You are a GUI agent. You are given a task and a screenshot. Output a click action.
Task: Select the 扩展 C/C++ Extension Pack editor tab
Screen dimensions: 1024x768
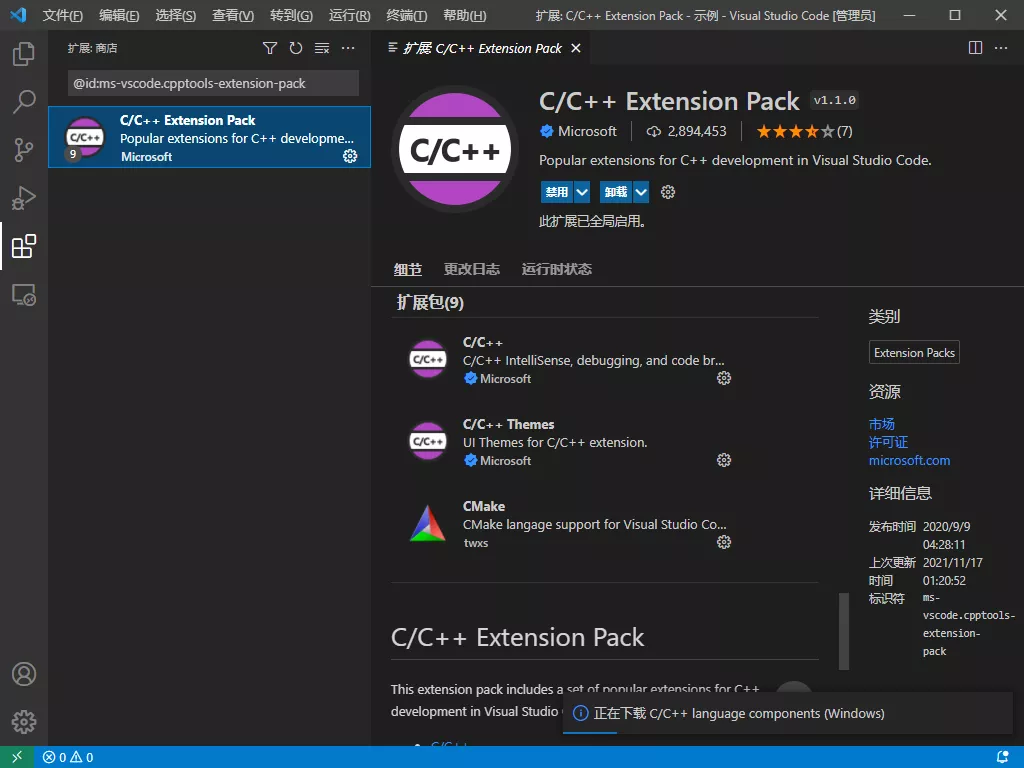pos(481,48)
